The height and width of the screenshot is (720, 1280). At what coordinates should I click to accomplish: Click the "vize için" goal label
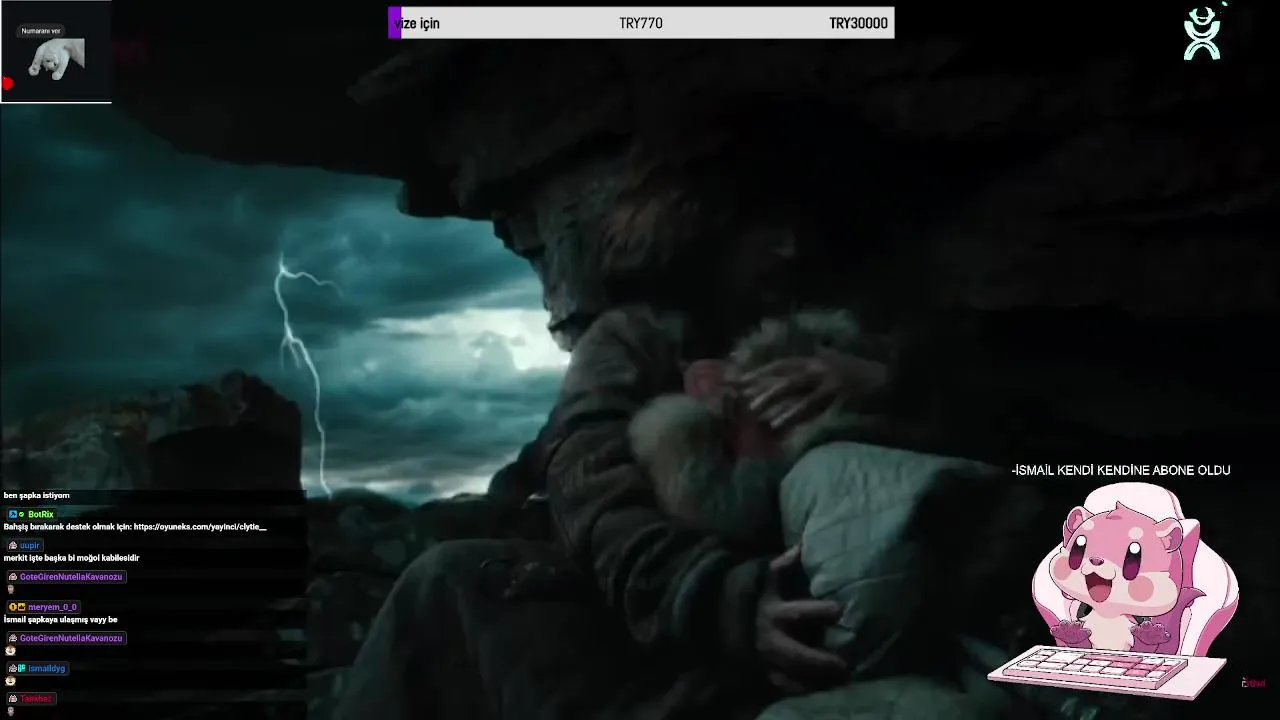pos(417,23)
